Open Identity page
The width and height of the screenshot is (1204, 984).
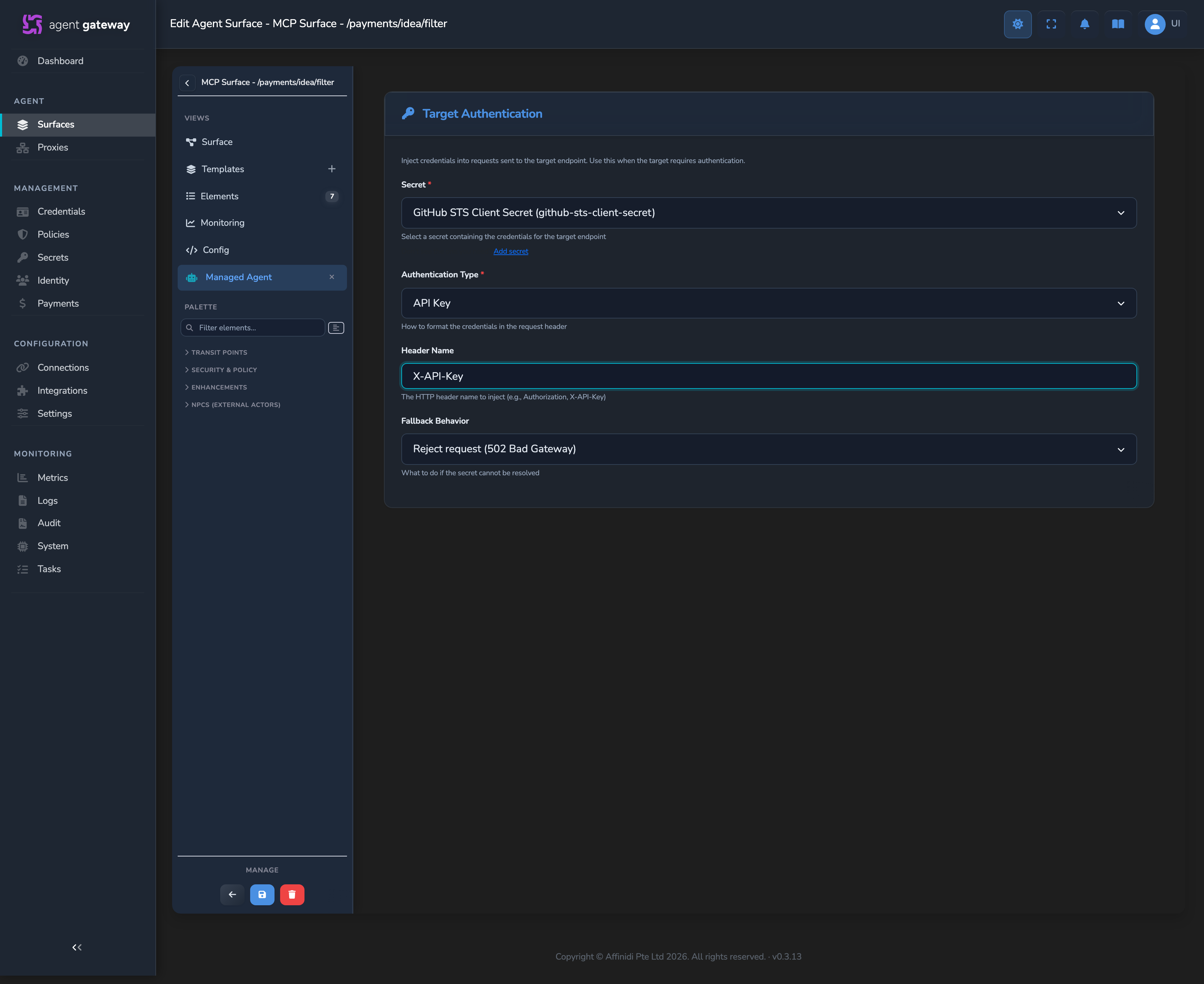(x=78, y=280)
